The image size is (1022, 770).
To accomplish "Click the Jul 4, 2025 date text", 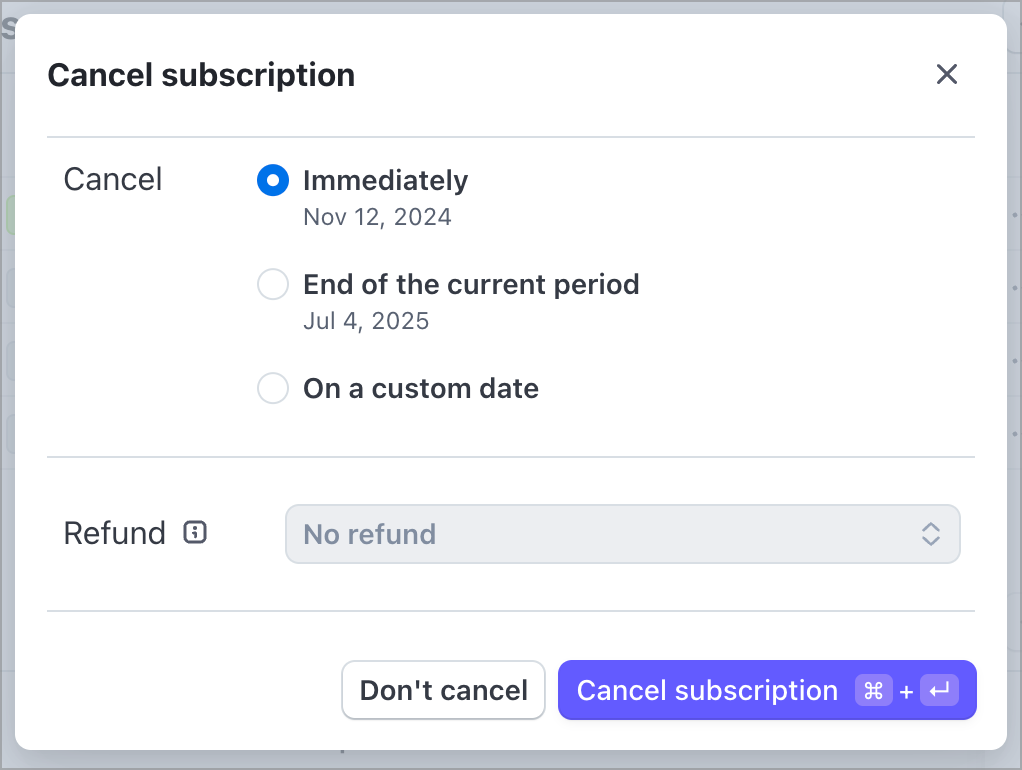I will tap(366, 321).
